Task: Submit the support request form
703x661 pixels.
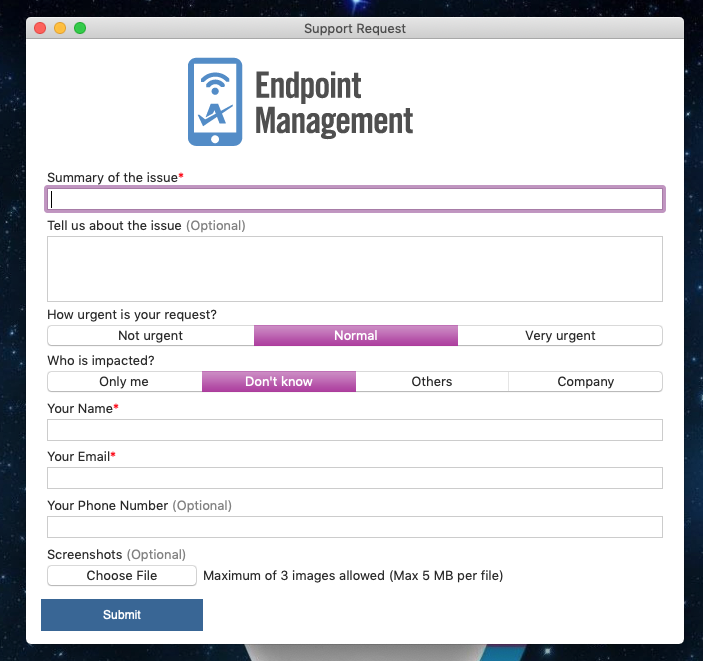Action: point(122,615)
